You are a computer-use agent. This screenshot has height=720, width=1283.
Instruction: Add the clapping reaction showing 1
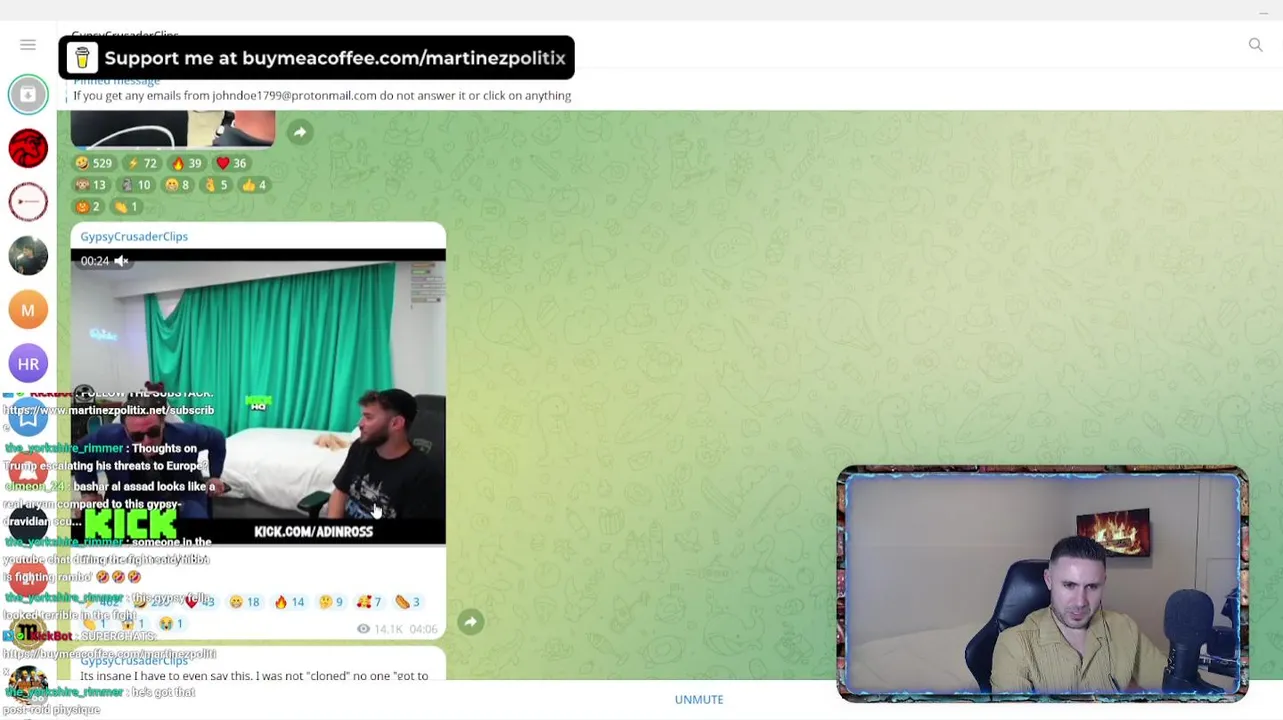[126, 207]
